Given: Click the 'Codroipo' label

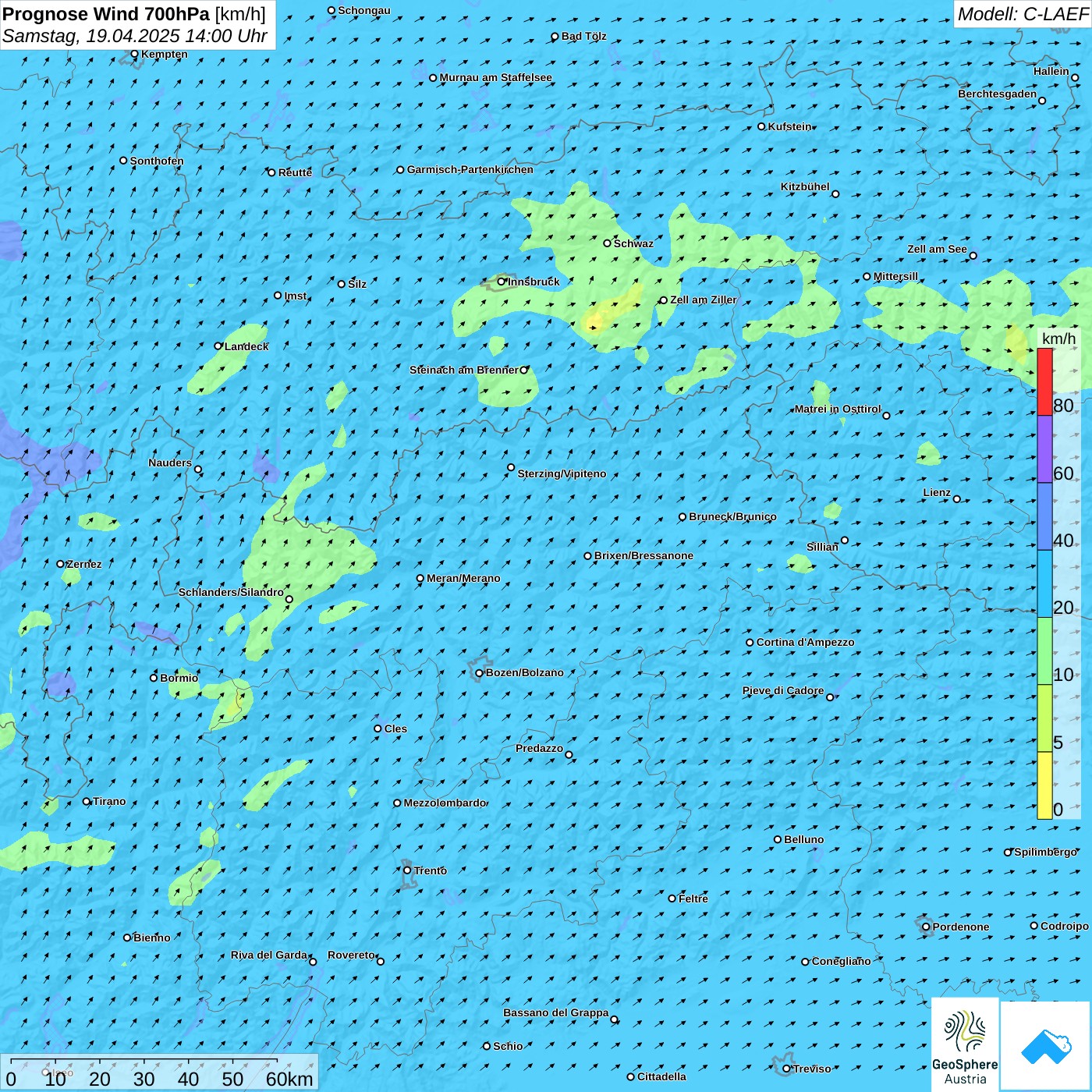Looking at the screenshot, I should pyautogui.click(x=1064, y=926).
